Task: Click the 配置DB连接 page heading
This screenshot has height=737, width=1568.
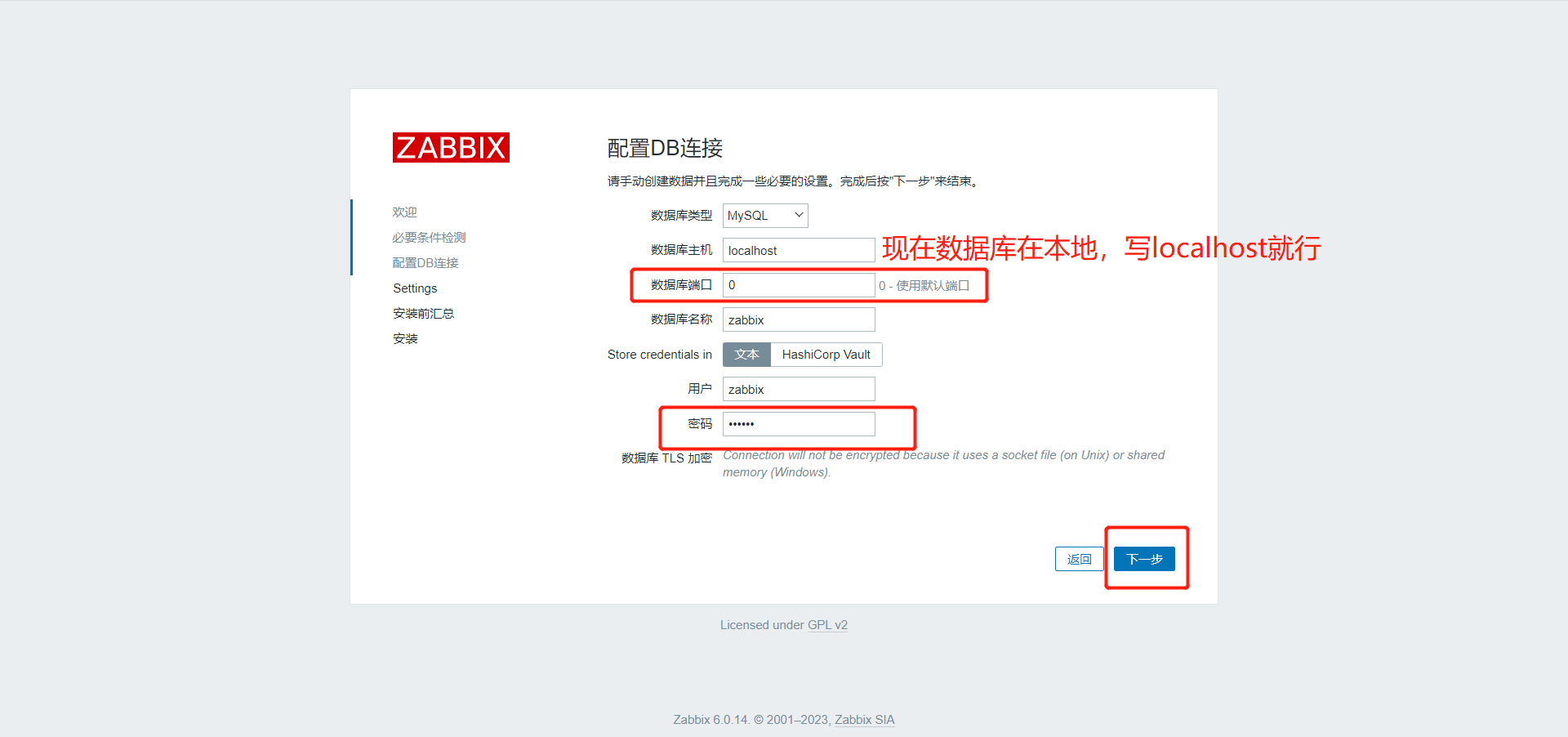Action: [665, 148]
